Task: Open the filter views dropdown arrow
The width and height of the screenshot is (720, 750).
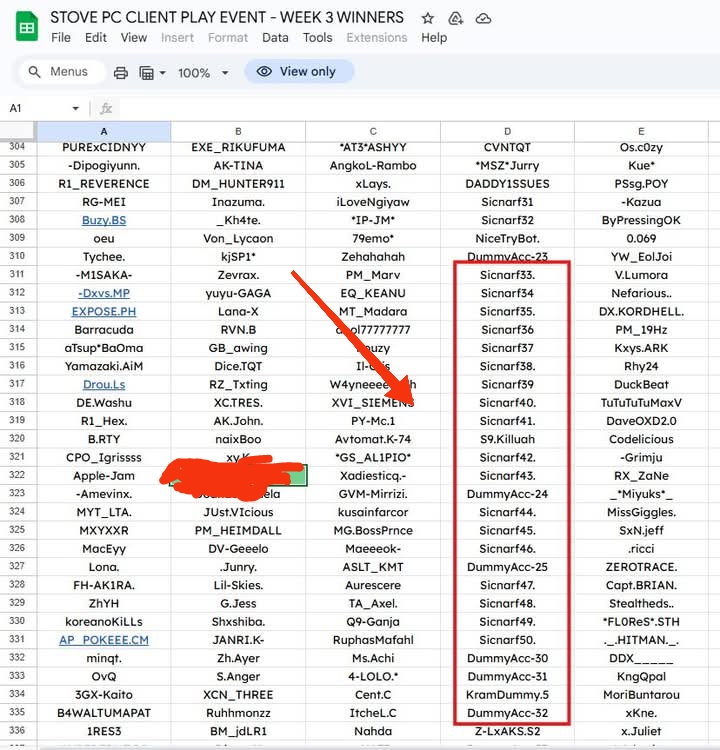Action: [162, 73]
